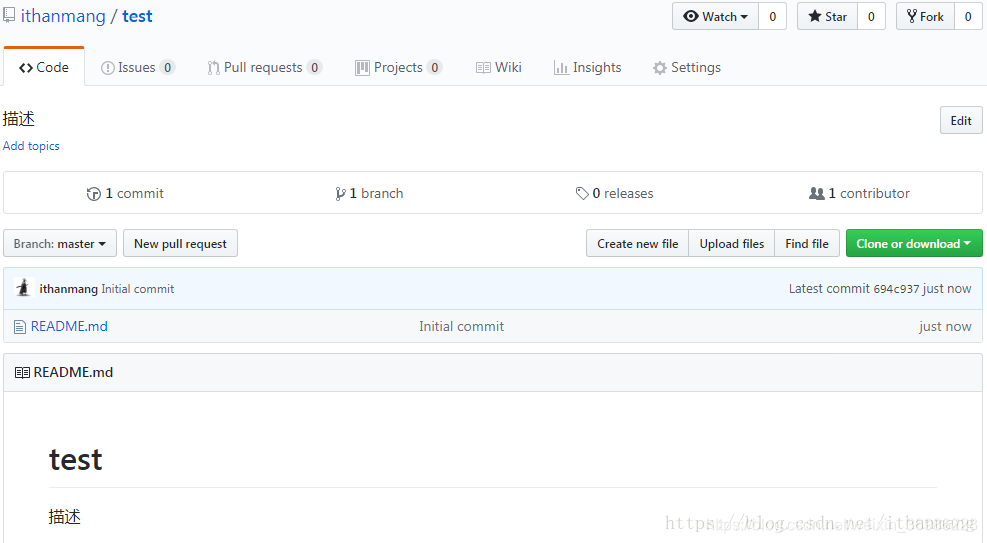Image resolution: width=987 pixels, height=543 pixels.
Task: Click the Edit description button
Action: [x=961, y=120]
